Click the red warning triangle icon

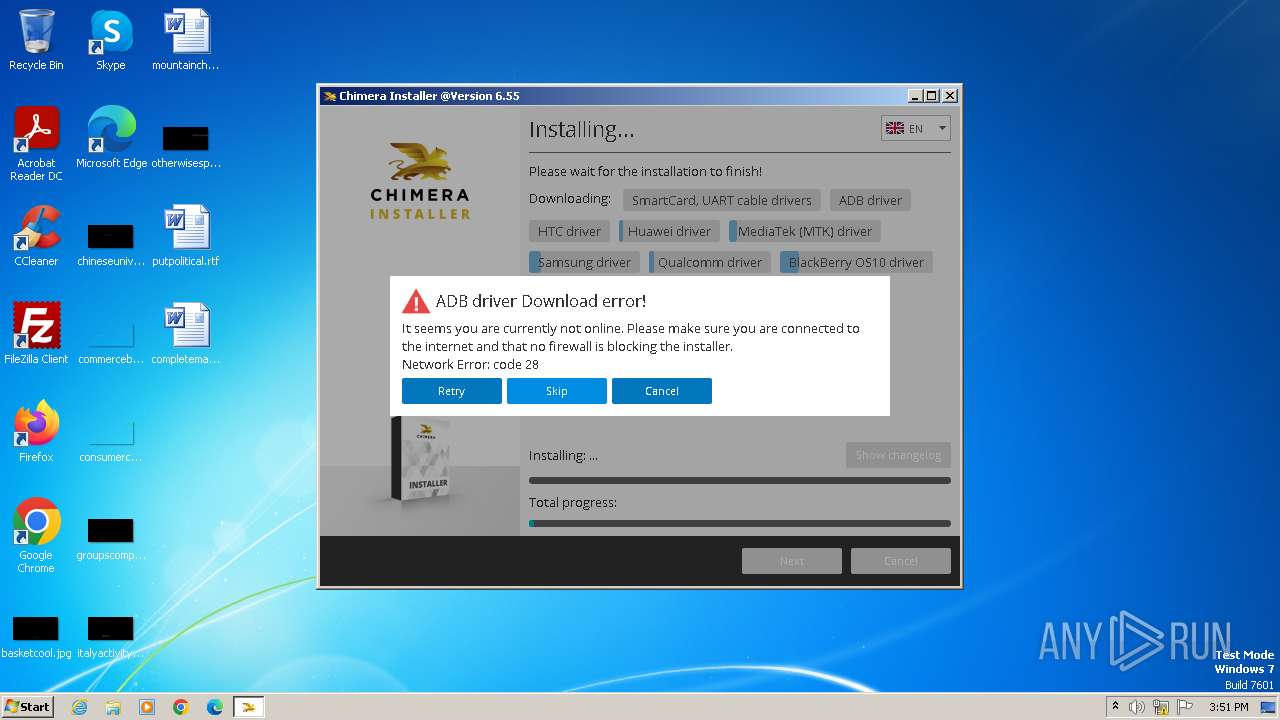[x=415, y=301]
